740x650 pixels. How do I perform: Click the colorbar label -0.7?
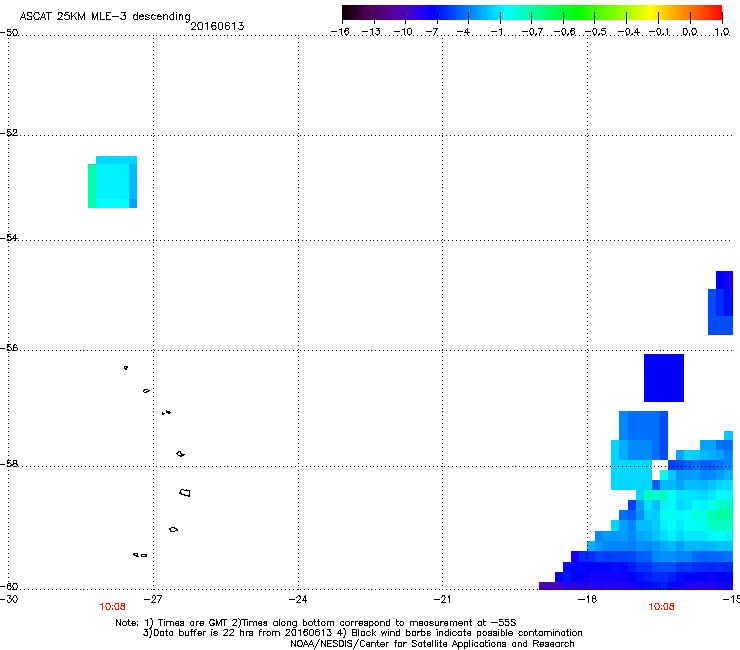coord(532,32)
